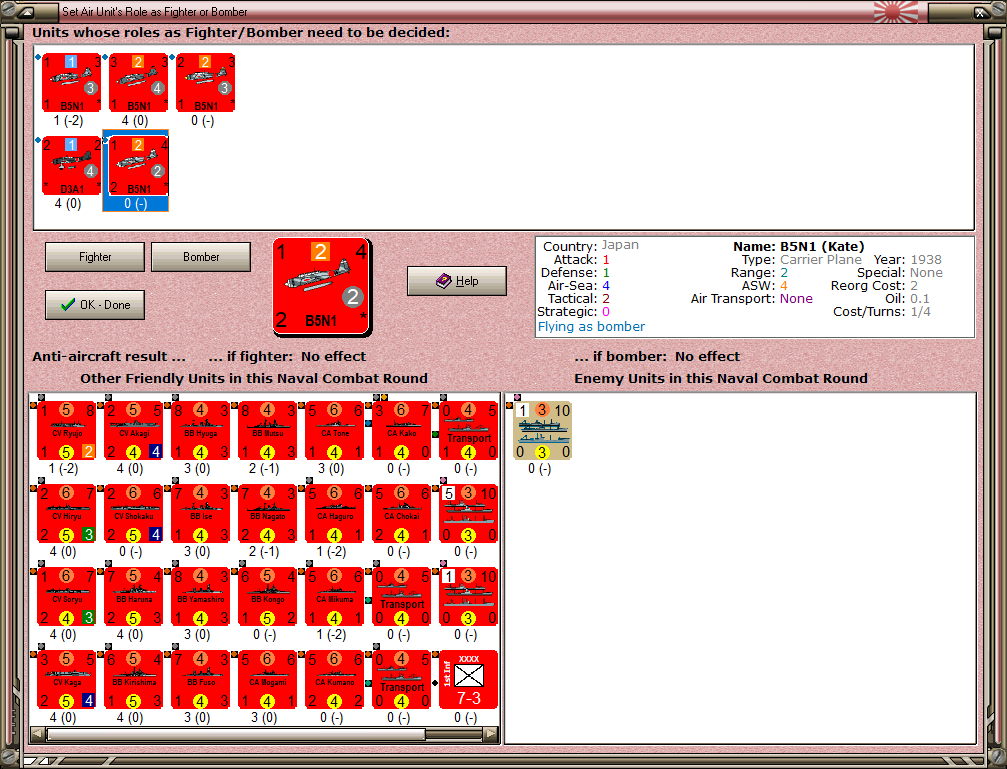The image size is (1007, 769).
Task: Click the friendly convoy counter beside CA Chokai
Action: pos(469,513)
